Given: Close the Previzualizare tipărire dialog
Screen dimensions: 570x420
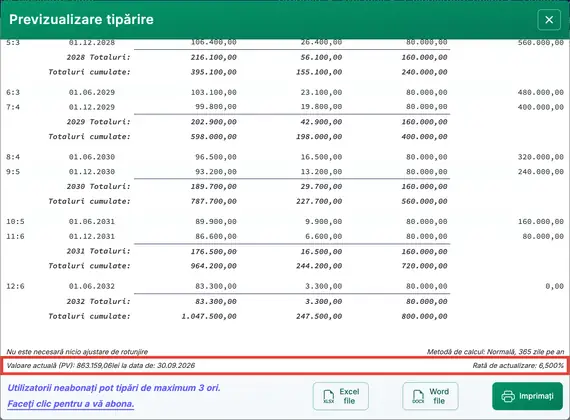Looking at the screenshot, I should point(549,20).
